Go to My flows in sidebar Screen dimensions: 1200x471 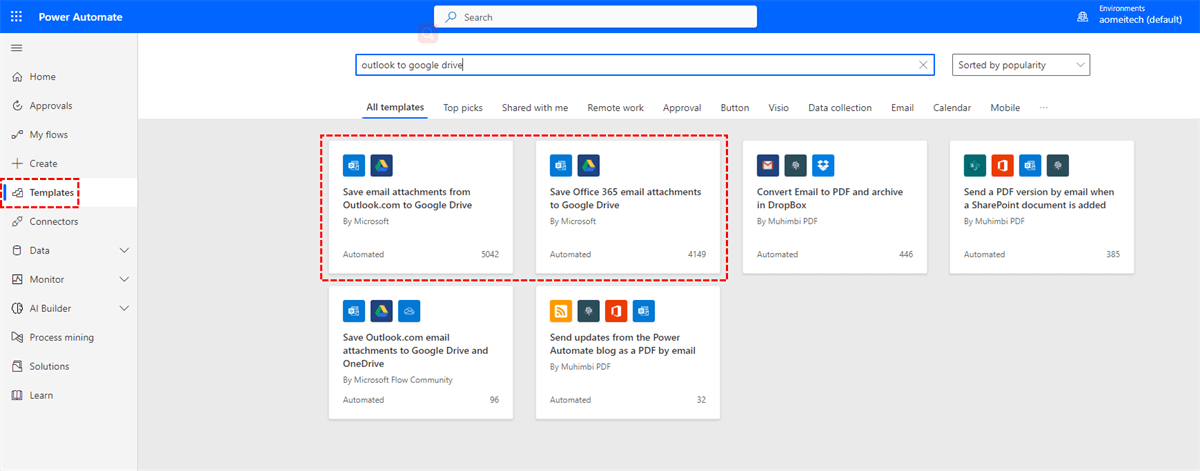[x=48, y=135]
